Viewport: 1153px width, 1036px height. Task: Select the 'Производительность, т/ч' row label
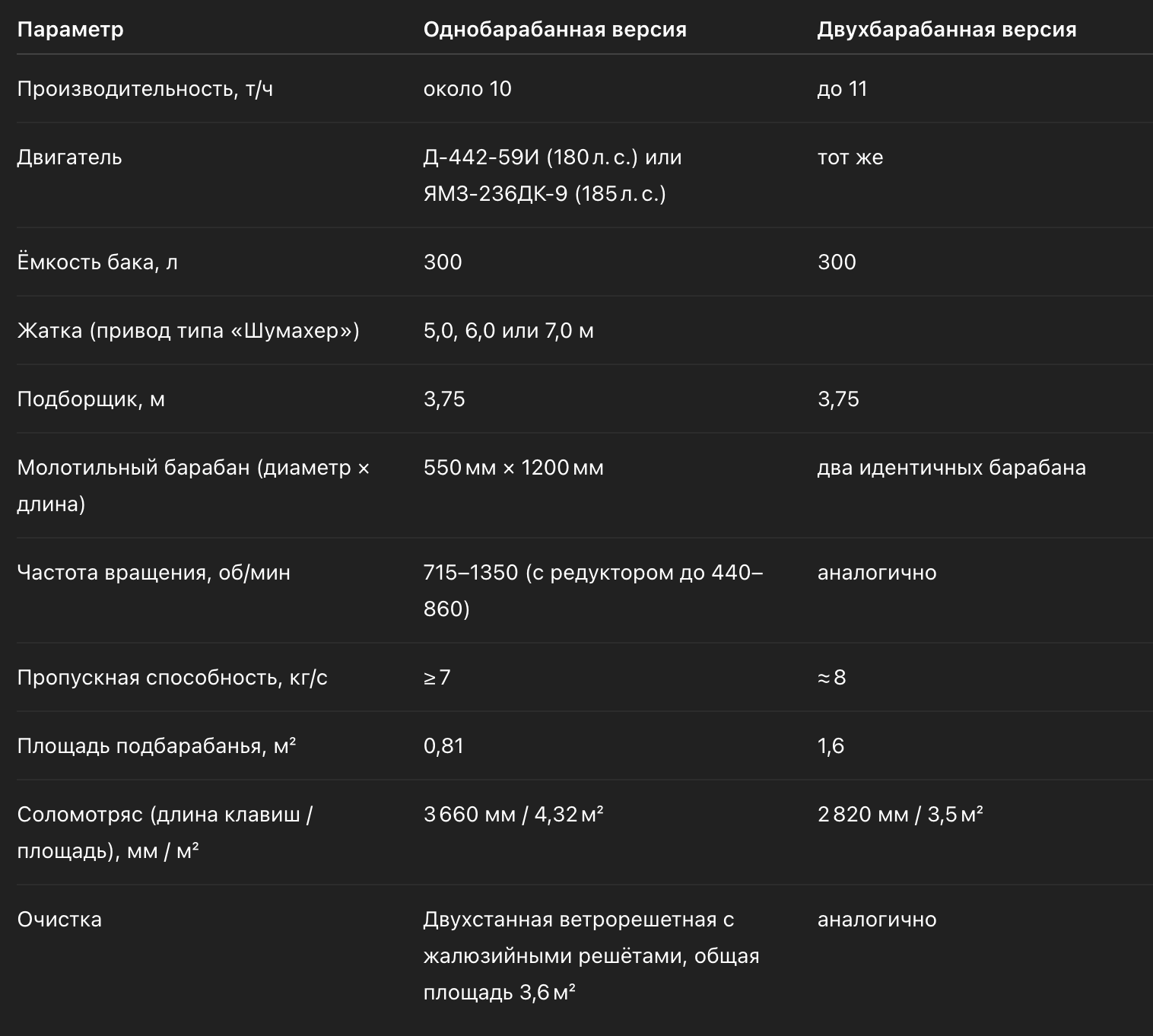pos(145,89)
